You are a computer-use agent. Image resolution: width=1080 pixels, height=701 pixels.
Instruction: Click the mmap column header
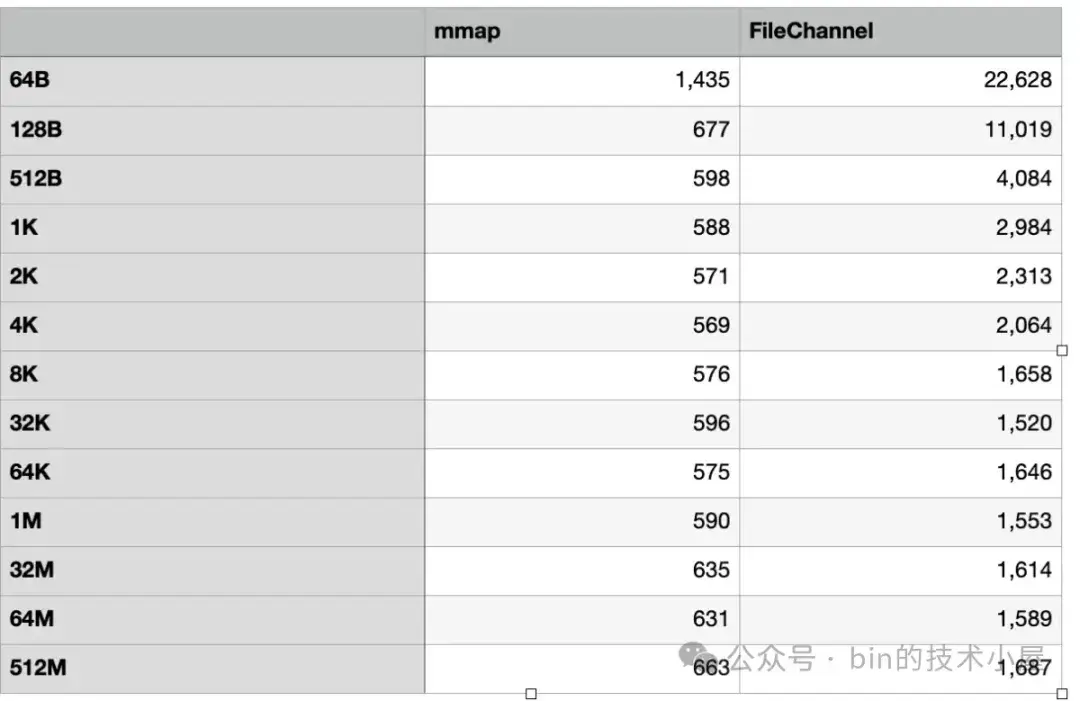(467, 31)
